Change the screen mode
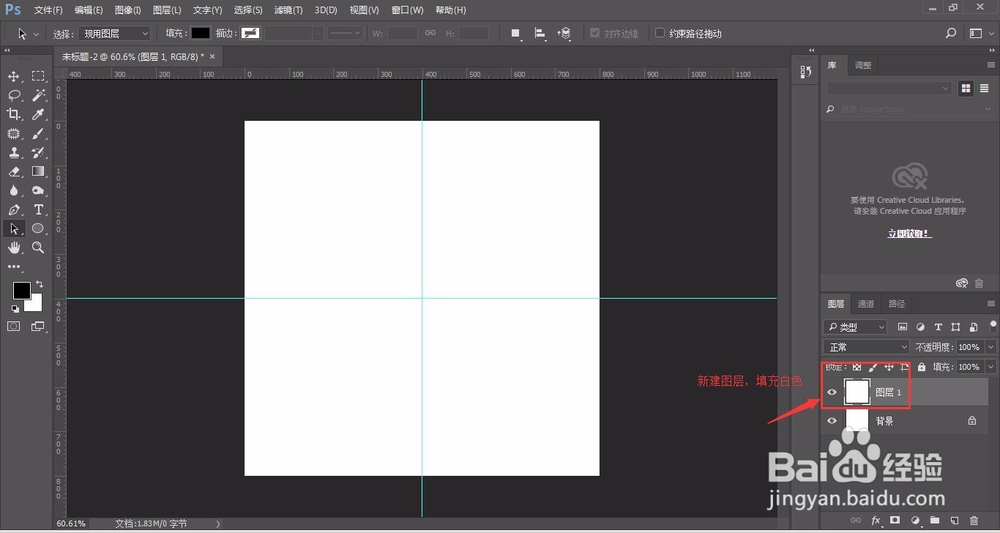 [x=38, y=326]
